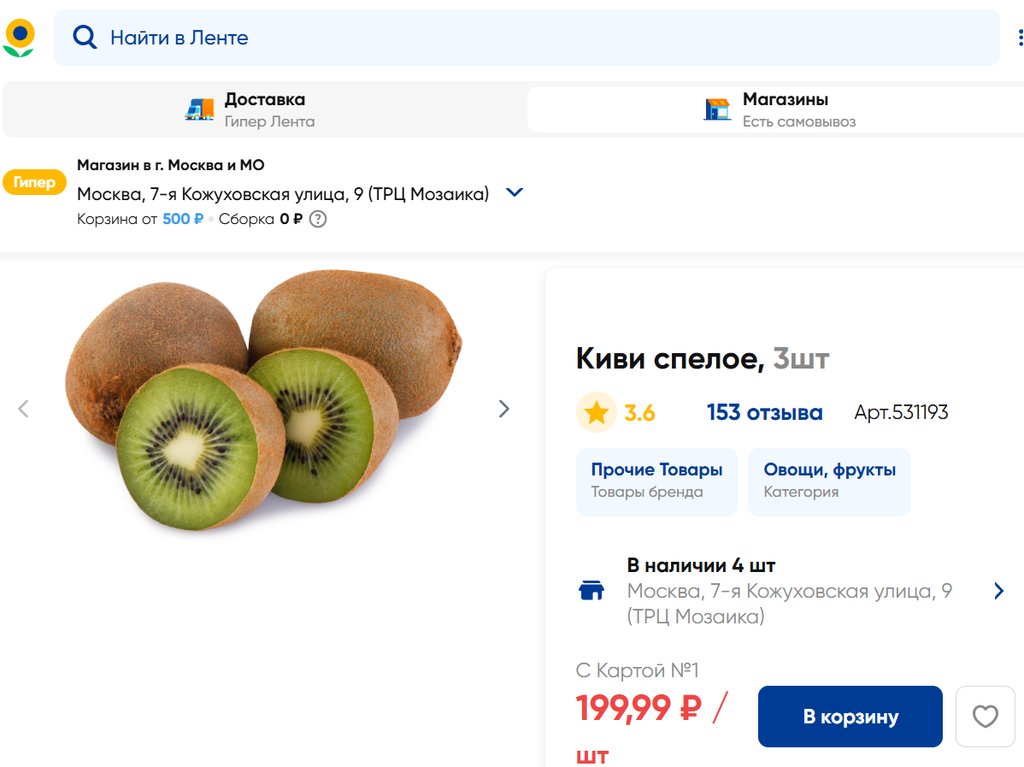The image size is (1024, 767).
Task: Click the store icon beside В наличии
Action: click(592, 590)
